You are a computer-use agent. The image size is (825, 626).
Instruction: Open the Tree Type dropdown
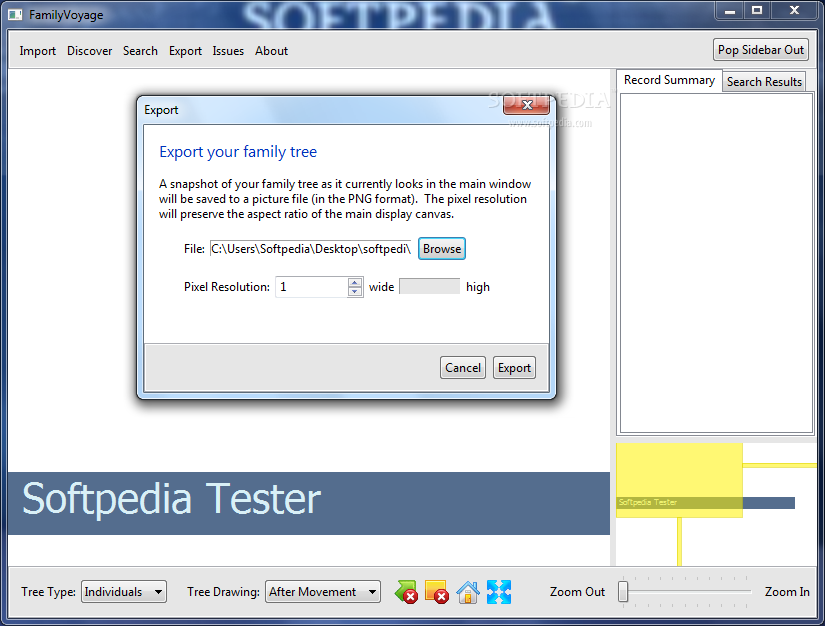click(124, 592)
